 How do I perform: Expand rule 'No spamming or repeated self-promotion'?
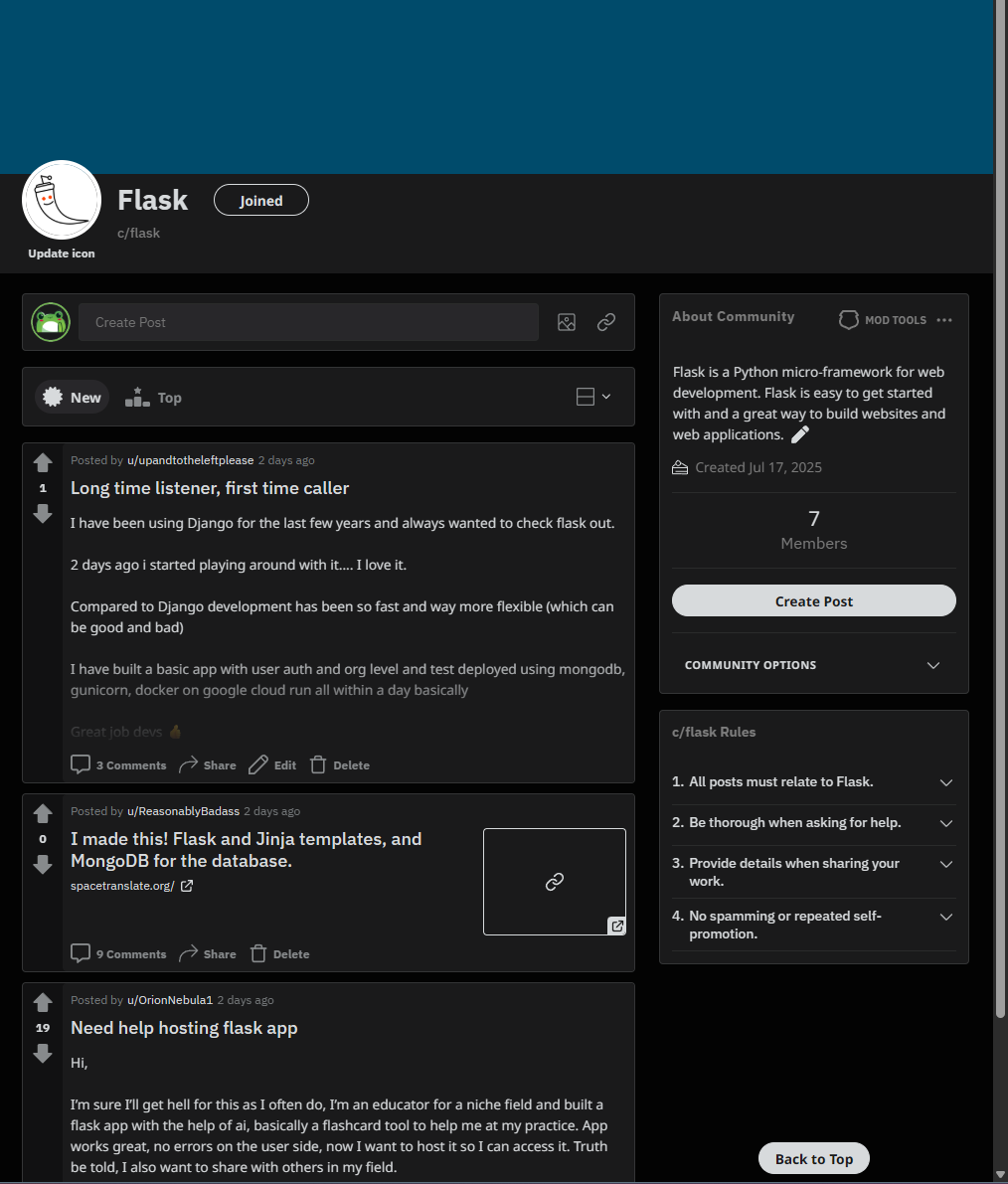tap(814, 925)
